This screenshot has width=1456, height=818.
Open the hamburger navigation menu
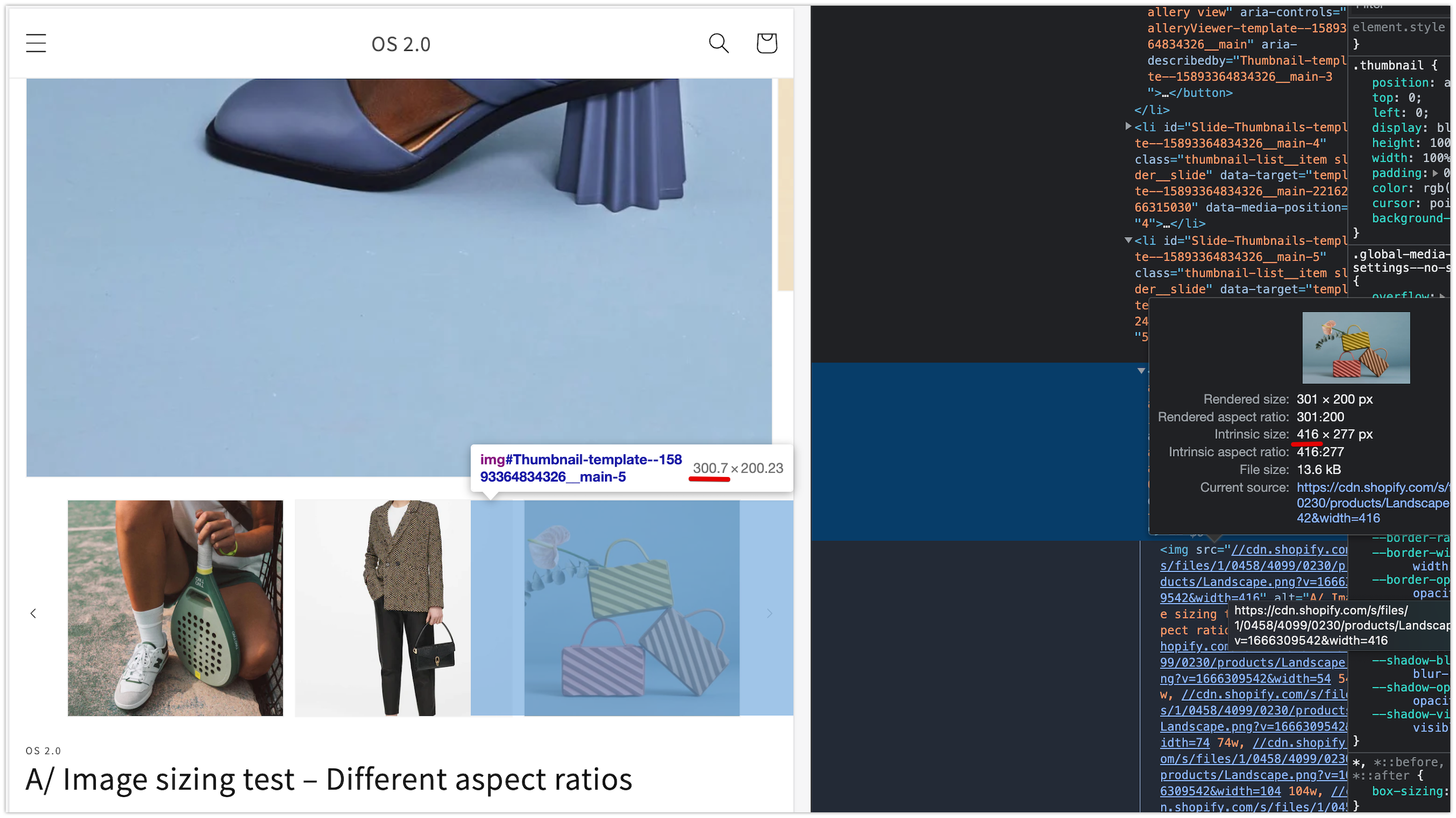click(x=36, y=43)
